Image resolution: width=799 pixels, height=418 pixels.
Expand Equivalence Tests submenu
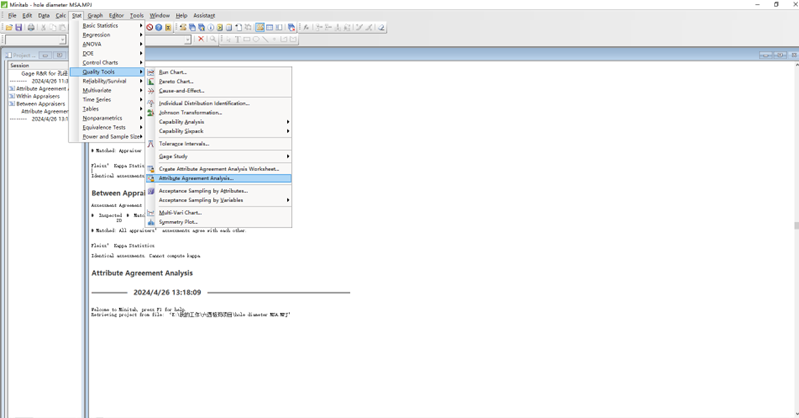(x=107, y=127)
